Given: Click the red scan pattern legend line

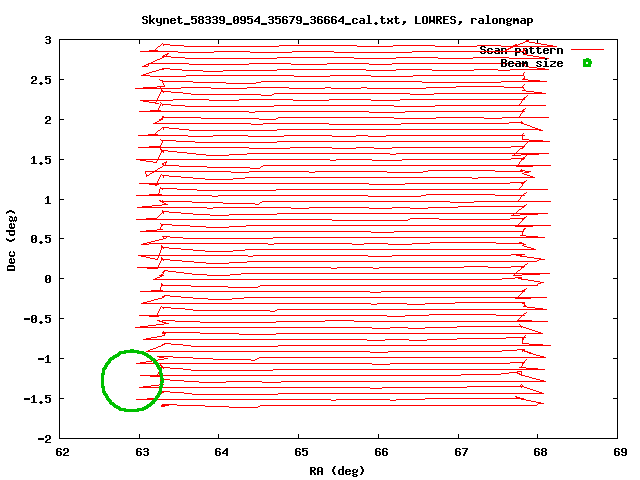Looking at the screenshot, I should point(587,50).
